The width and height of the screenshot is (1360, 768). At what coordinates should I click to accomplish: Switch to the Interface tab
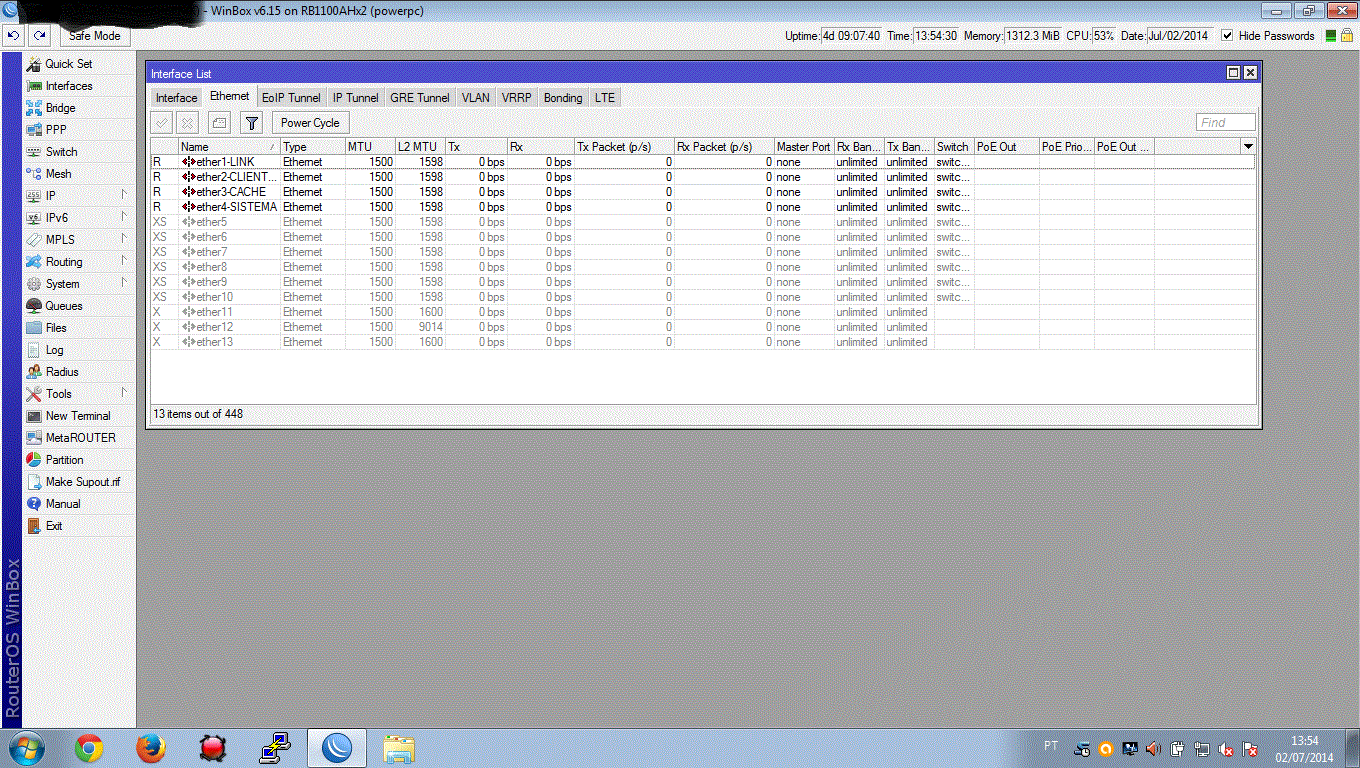pos(177,98)
